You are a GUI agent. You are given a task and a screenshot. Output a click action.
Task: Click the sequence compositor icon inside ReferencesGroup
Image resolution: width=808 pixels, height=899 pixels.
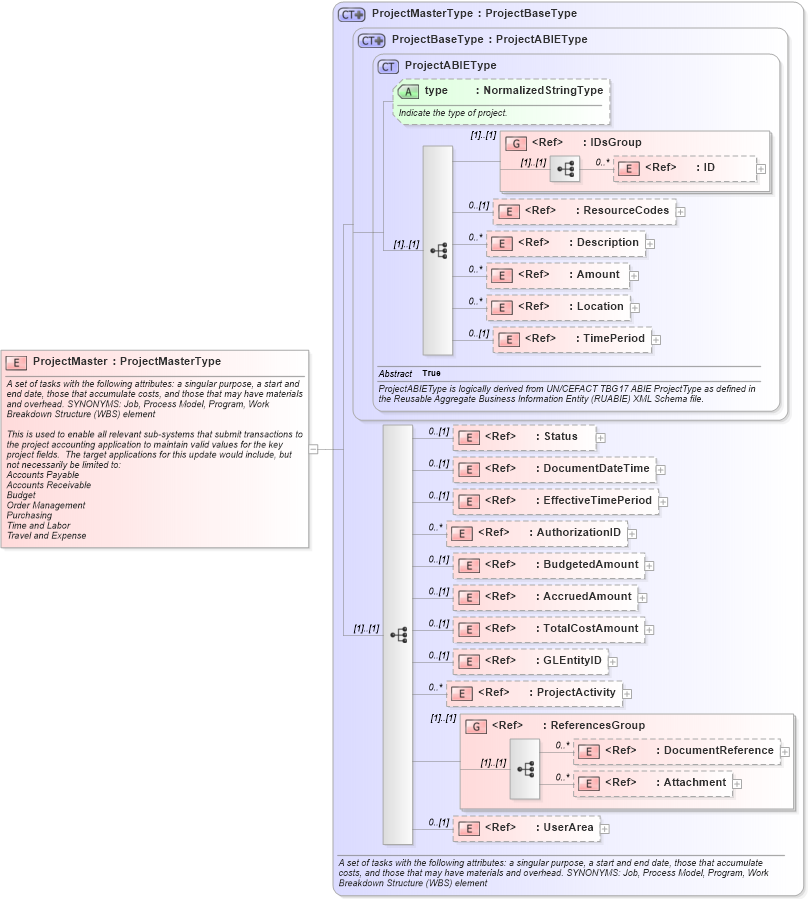coord(524,768)
